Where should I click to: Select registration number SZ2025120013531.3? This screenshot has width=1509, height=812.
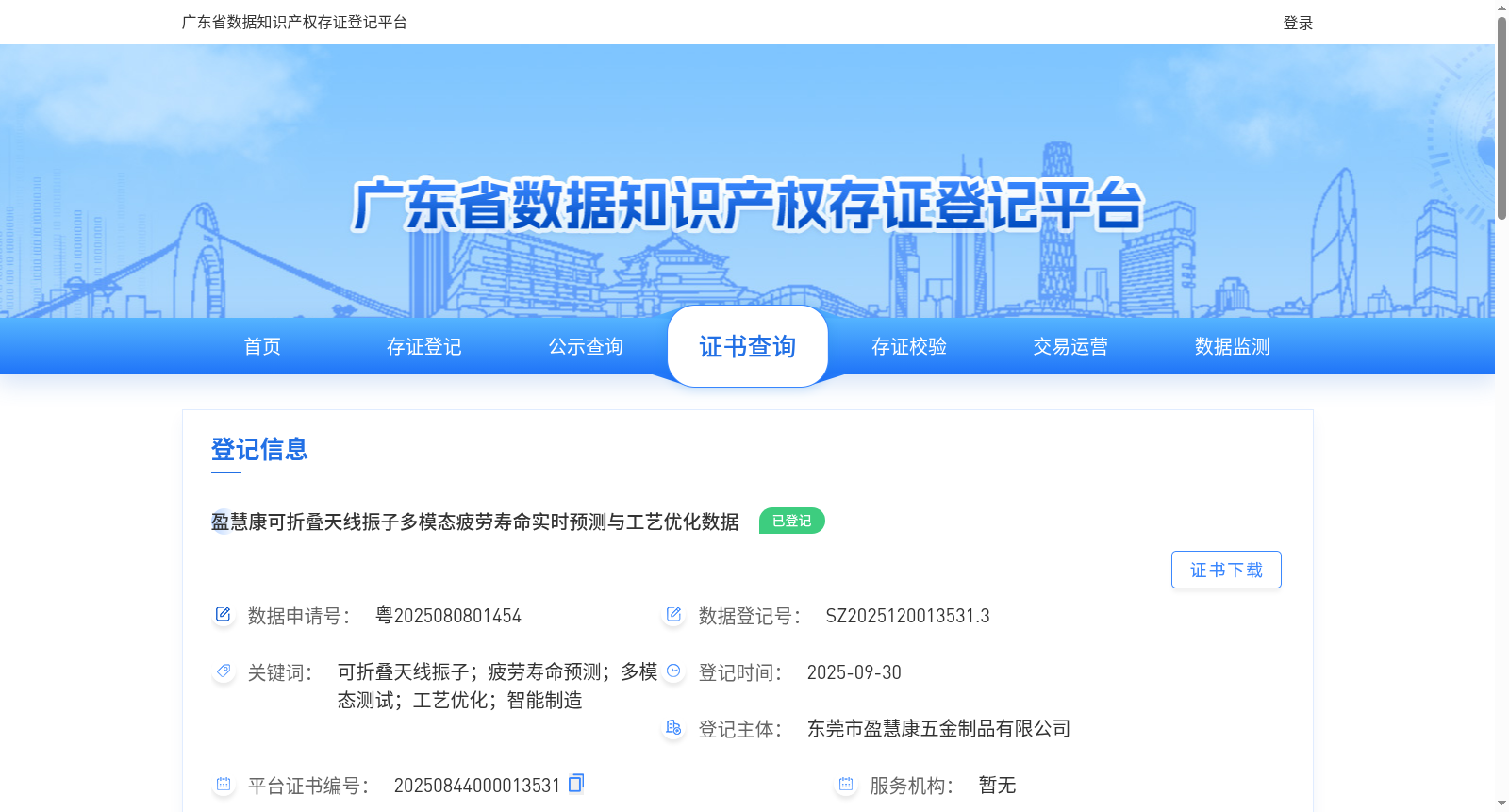coord(908,616)
